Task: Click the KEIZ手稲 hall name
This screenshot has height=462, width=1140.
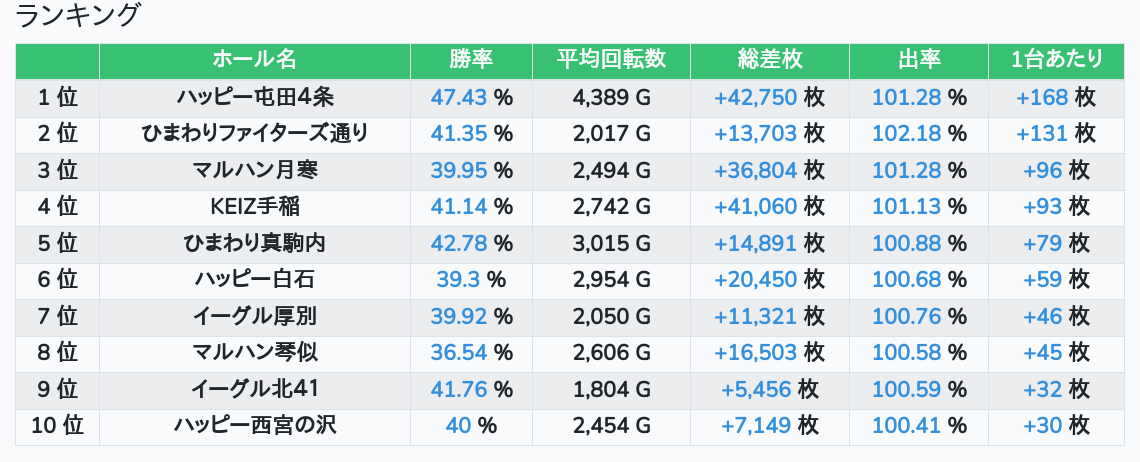Action: coord(254,207)
